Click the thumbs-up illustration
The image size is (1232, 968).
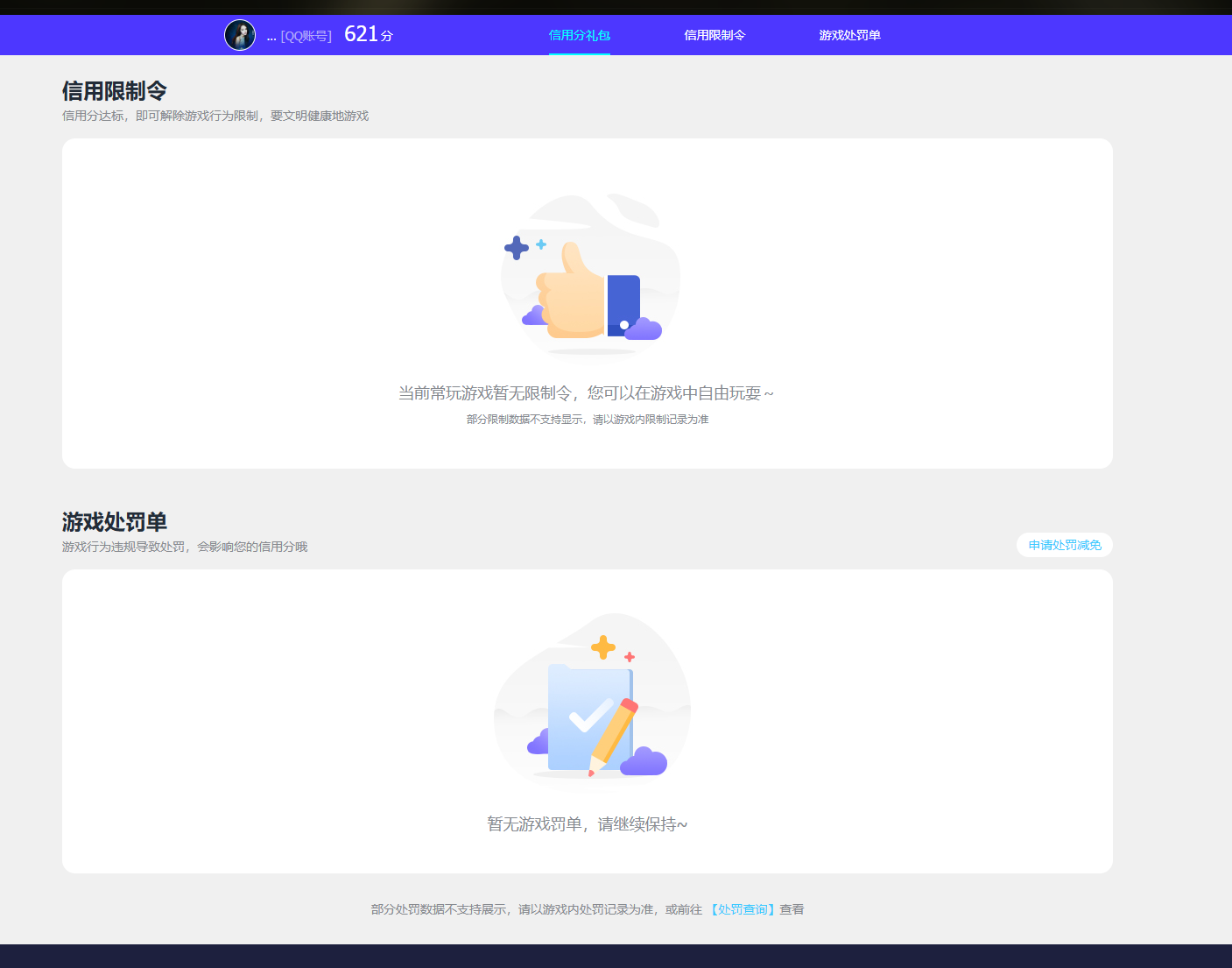[588, 275]
